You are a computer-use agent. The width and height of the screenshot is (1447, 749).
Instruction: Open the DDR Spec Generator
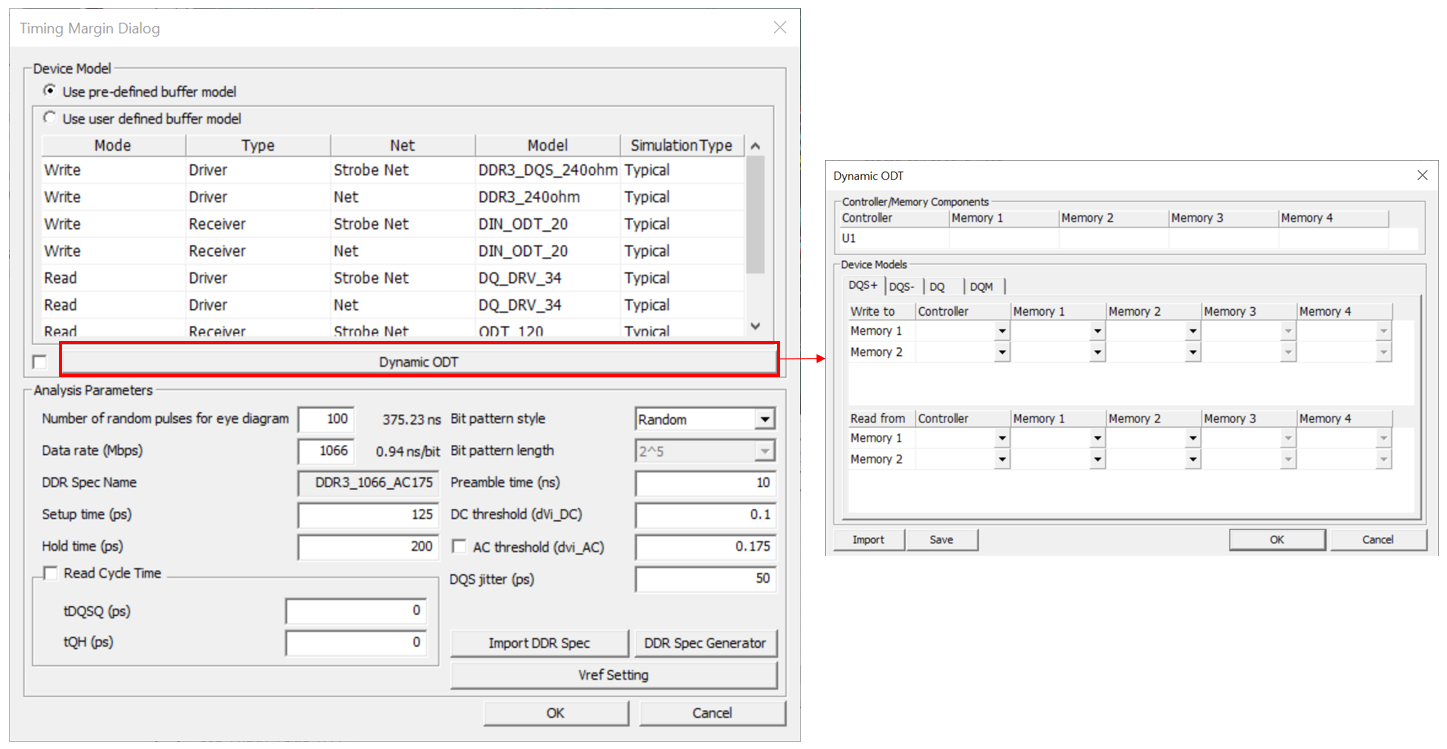click(x=705, y=643)
